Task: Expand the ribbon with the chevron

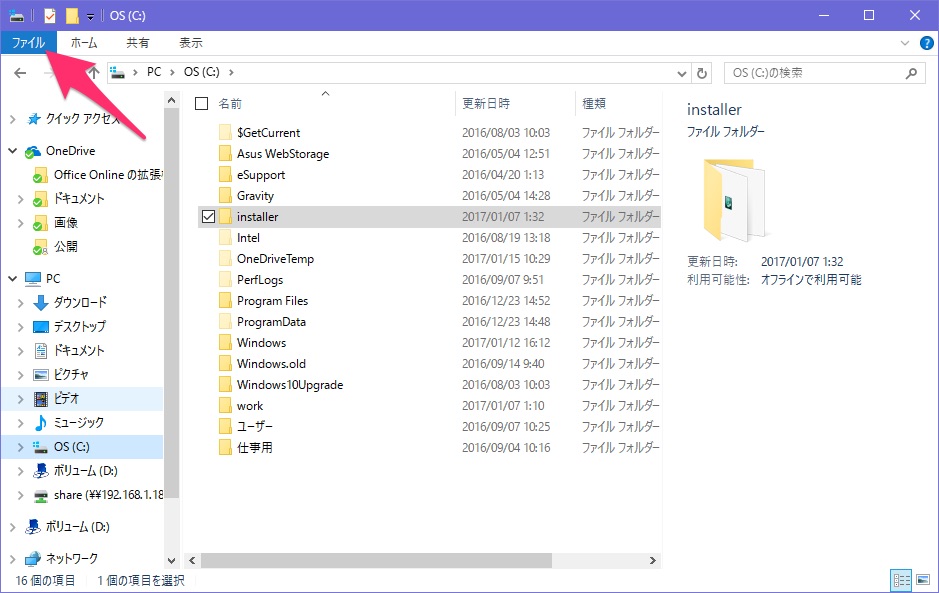Action: pos(905,43)
